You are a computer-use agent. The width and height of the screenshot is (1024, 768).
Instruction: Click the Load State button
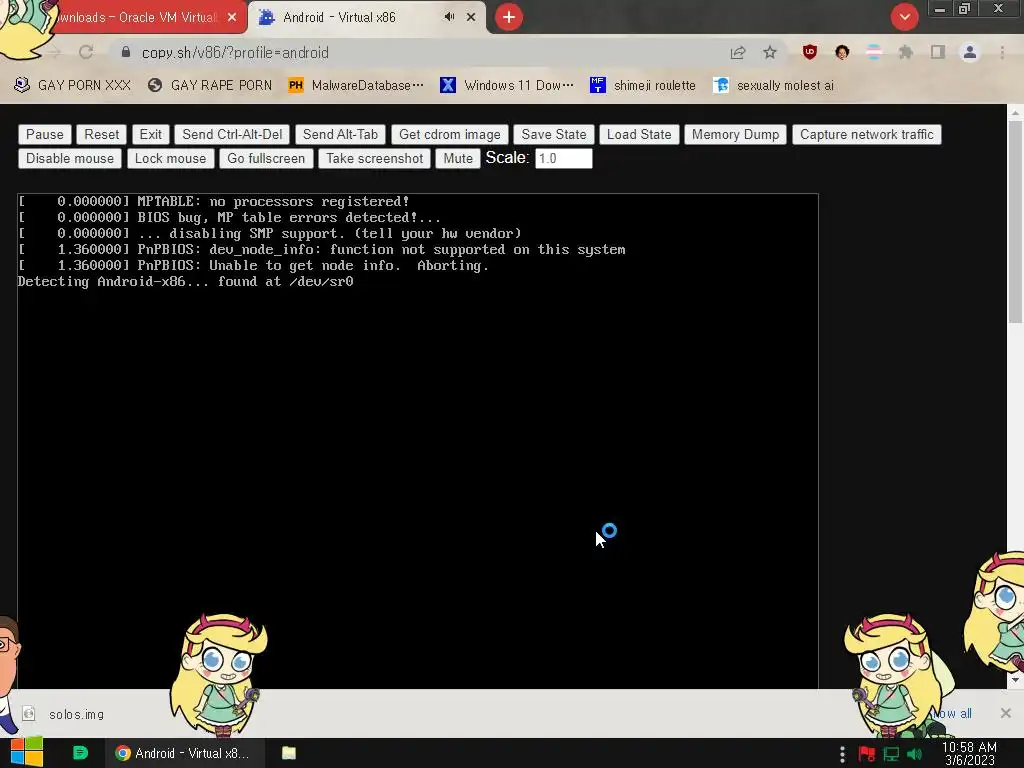639,135
